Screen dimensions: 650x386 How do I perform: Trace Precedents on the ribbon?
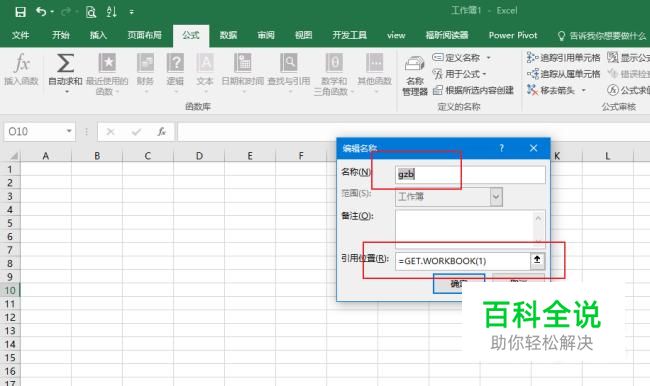(x=563, y=58)
